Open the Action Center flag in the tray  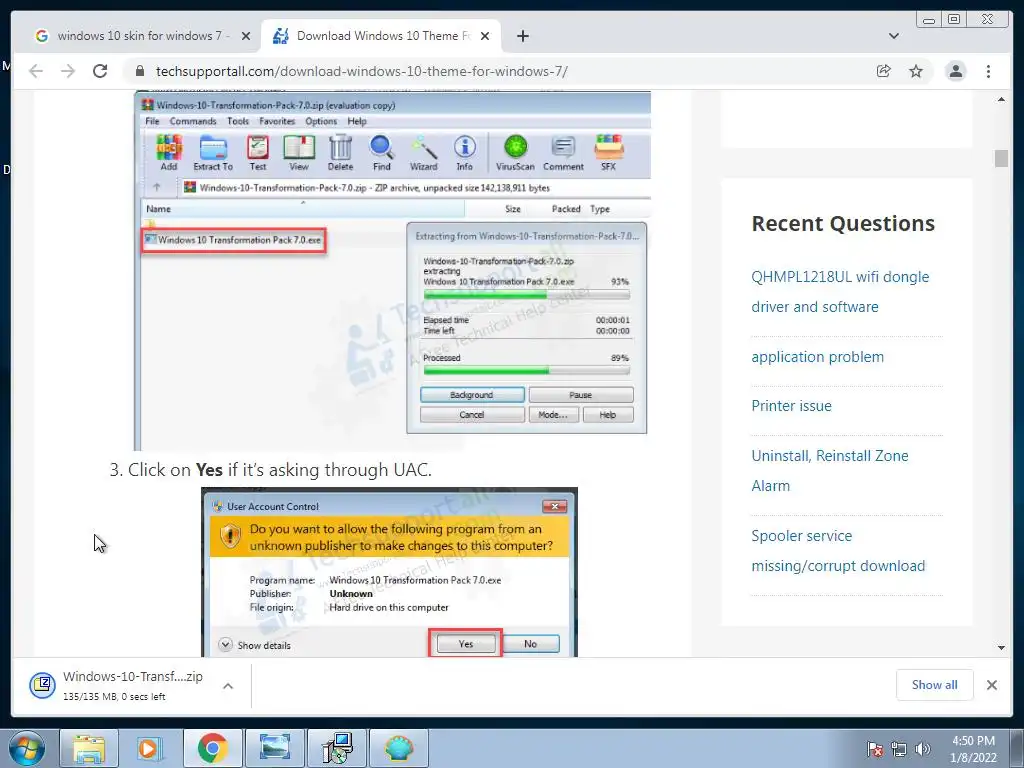coord(874,749)
